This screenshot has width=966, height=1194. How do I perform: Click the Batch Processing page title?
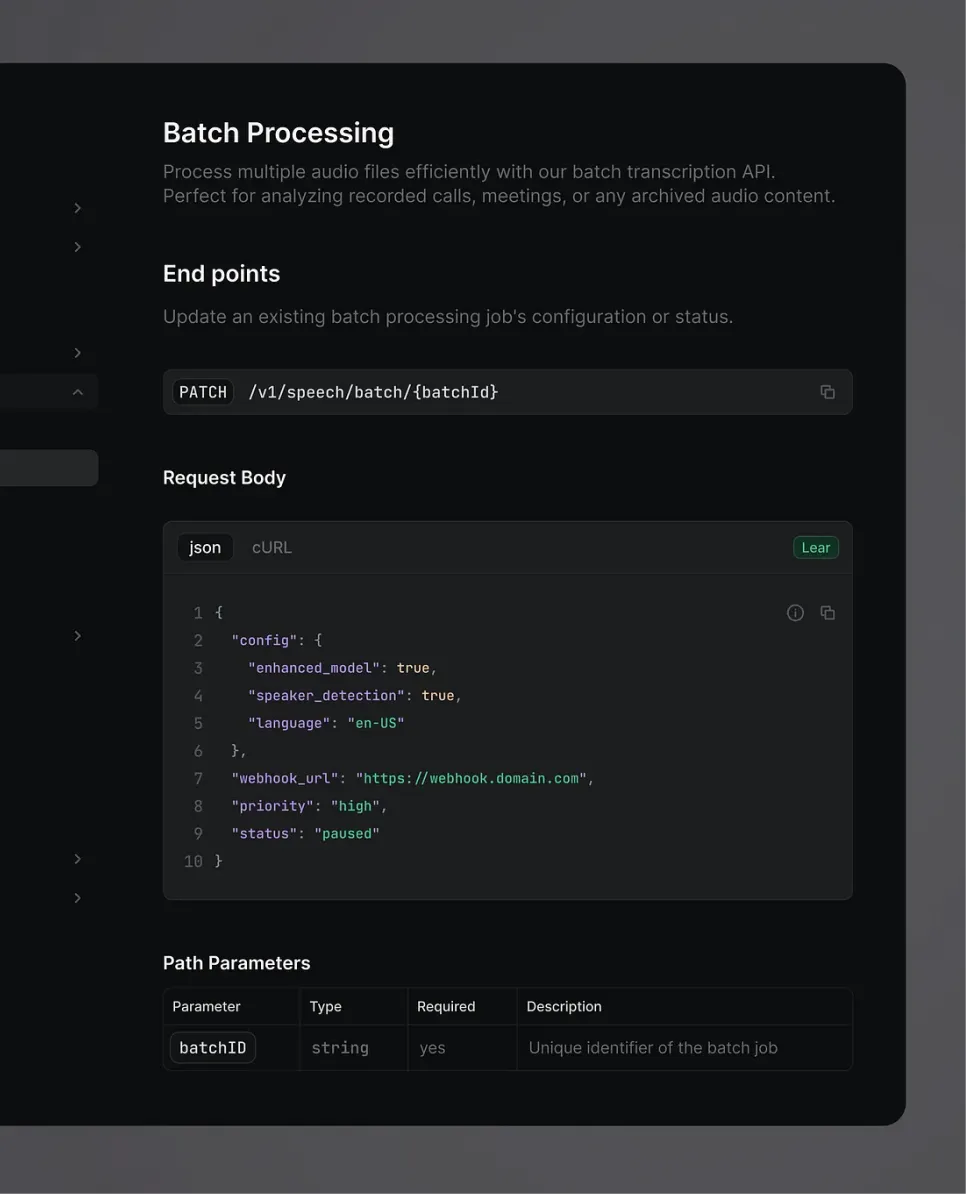[x=278, y=132]
